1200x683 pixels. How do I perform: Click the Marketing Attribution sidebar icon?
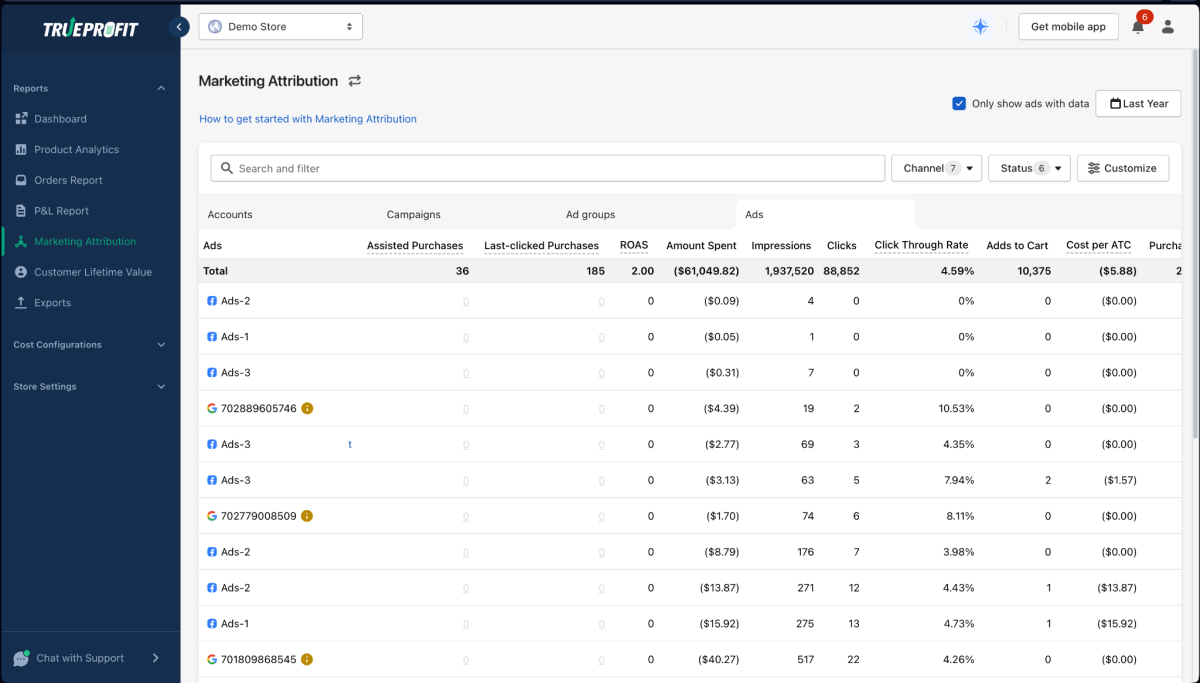click(x=22, y=242)
